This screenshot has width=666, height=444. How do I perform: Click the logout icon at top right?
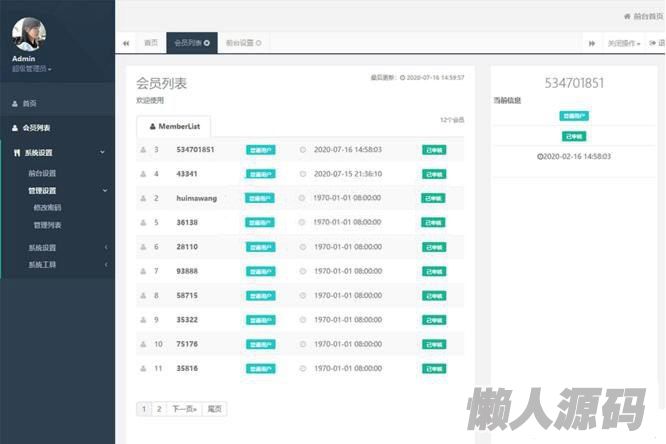[652, 43]
